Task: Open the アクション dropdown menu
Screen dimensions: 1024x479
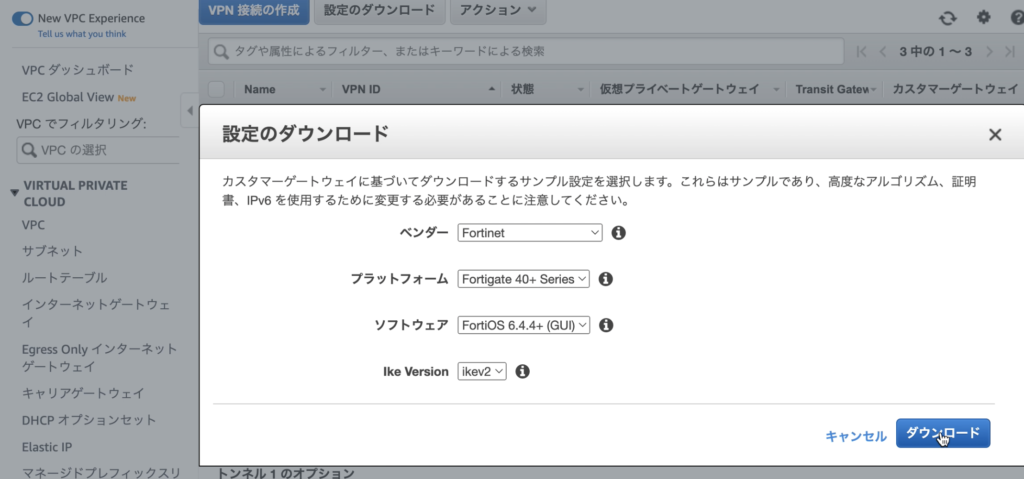Action: [x=498, y=10]
